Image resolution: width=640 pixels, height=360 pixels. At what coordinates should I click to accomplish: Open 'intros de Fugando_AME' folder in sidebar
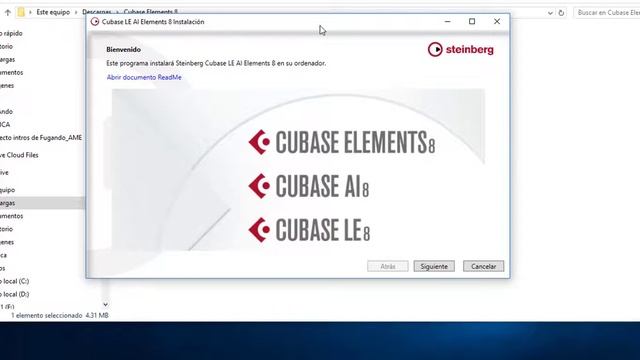click(41, 138)
